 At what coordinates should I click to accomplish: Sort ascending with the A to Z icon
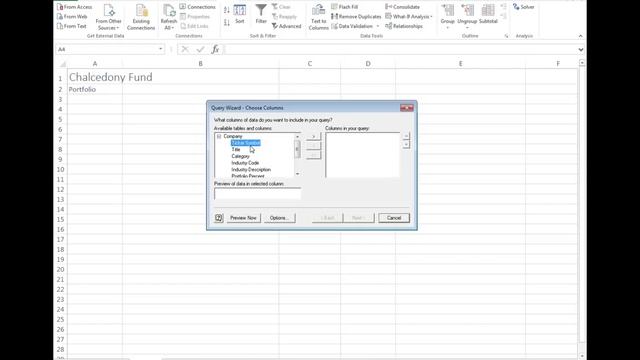point(227,10)
